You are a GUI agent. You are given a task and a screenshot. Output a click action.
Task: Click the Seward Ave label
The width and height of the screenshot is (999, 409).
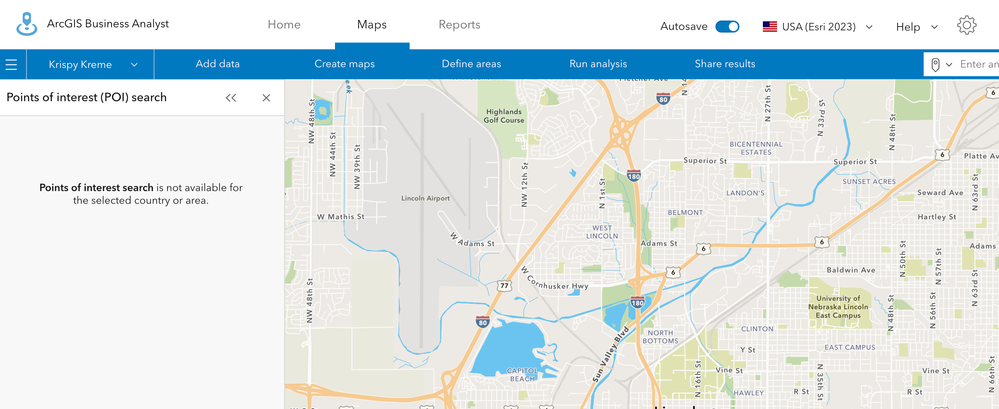pos(940,192)
